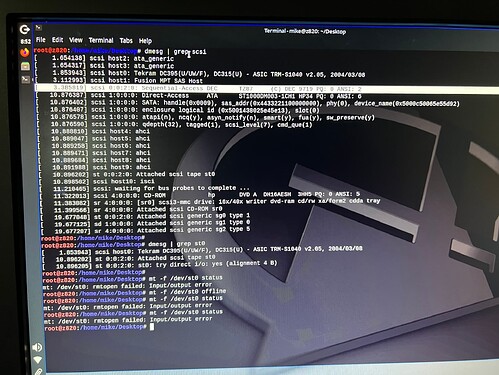Click the terminal window title bar

(x=267, y=30)
